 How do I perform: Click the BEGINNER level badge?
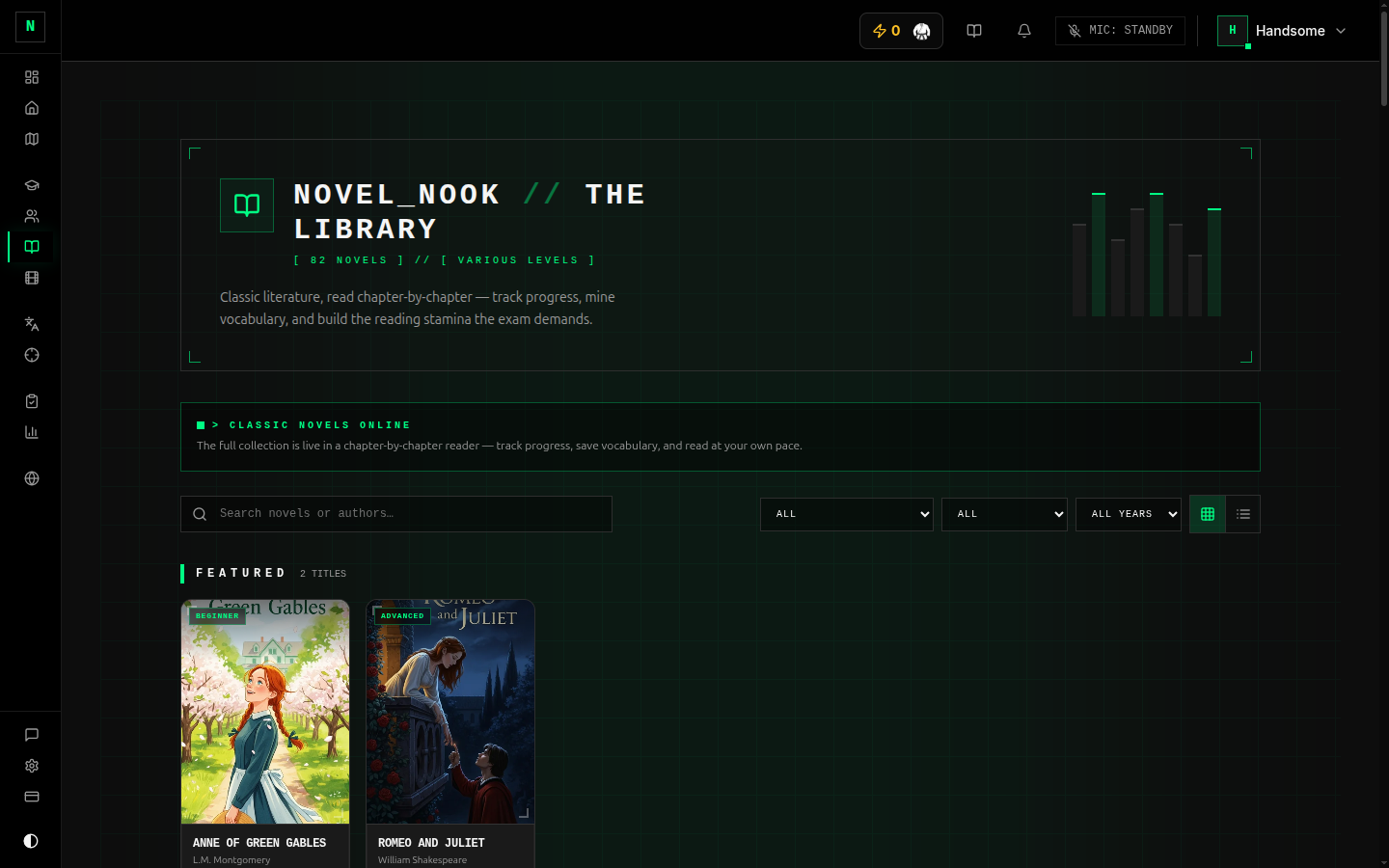pyautogui.click(x=217, y=615)
